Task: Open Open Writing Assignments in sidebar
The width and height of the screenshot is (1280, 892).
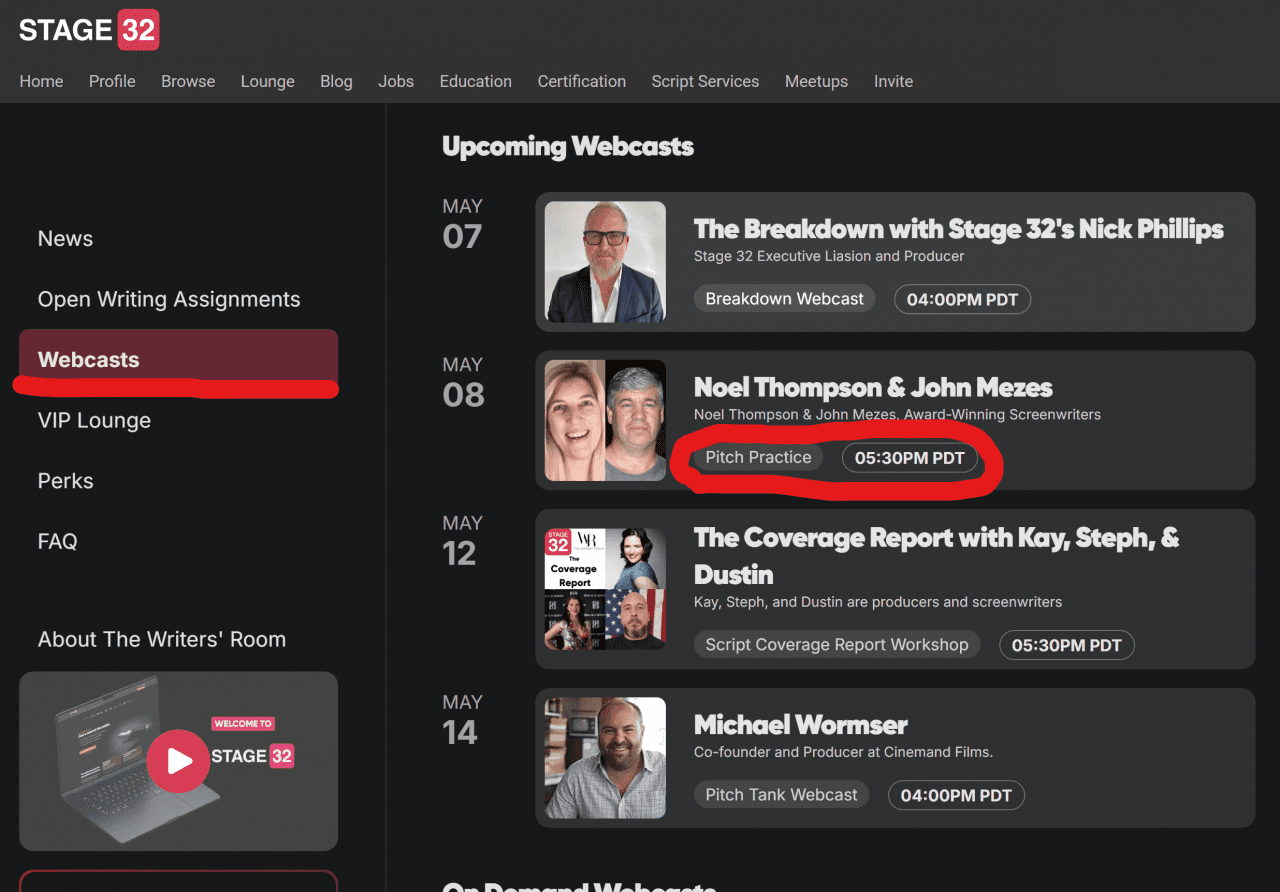Action: pyautogui.click(x=169, y=299)
